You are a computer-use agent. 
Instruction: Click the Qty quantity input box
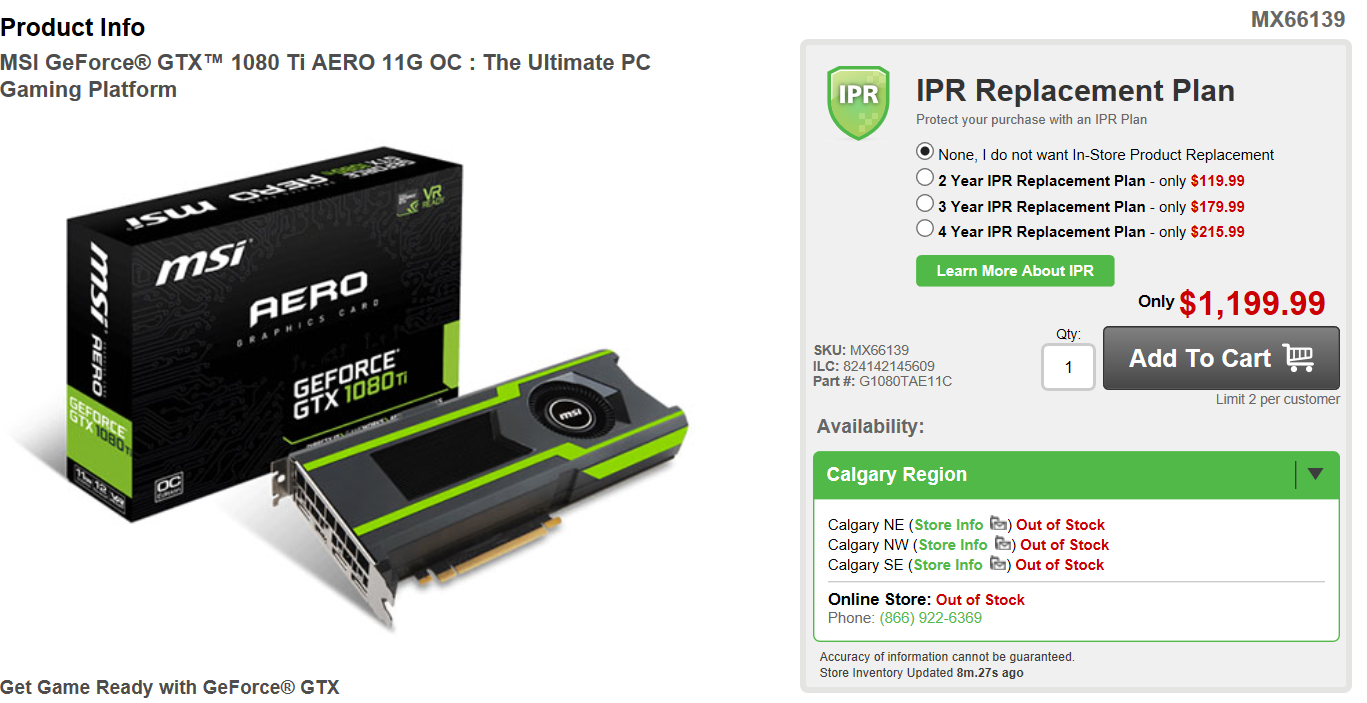click(x=1068, y=367)
